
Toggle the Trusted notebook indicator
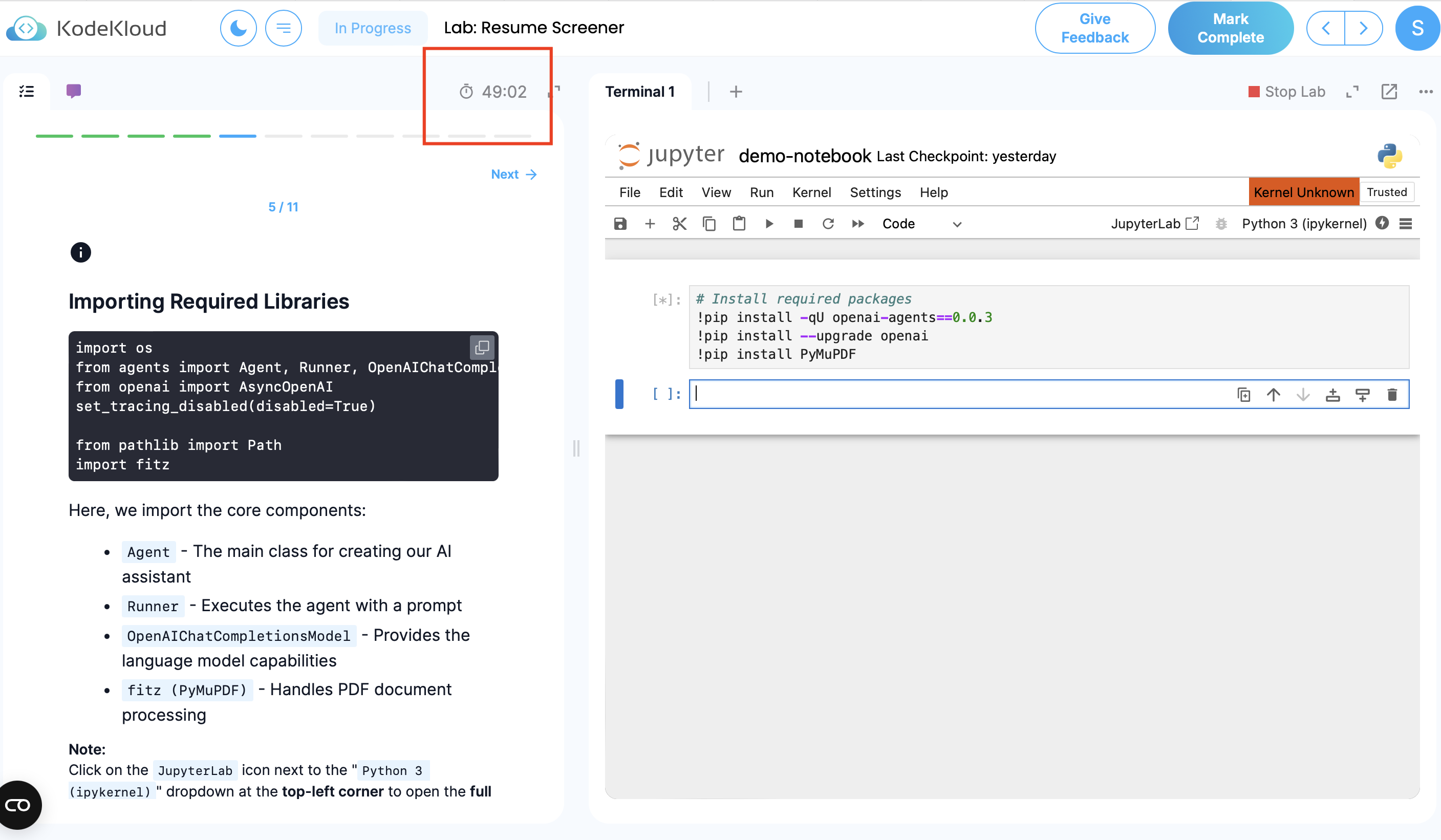(1387, 192)
